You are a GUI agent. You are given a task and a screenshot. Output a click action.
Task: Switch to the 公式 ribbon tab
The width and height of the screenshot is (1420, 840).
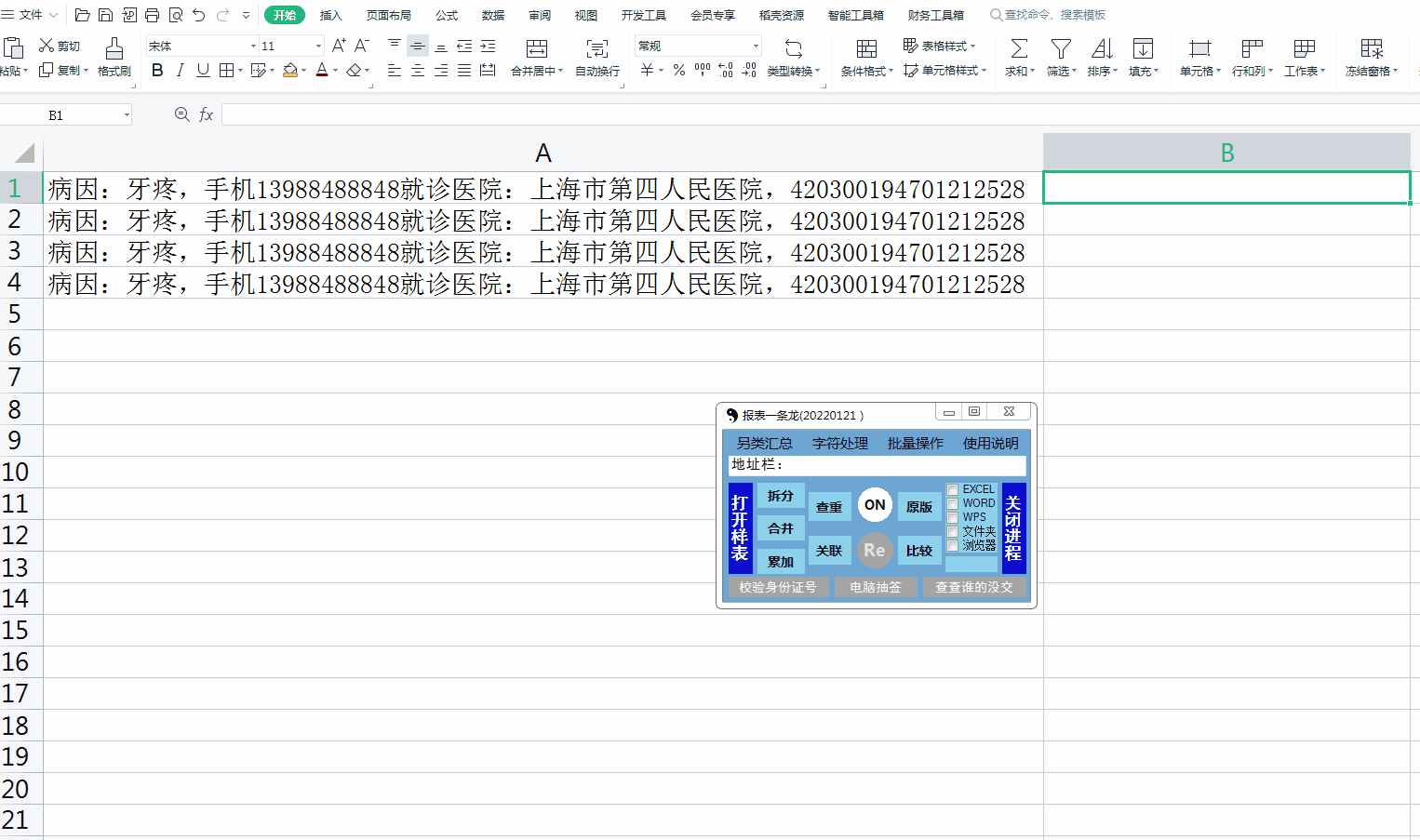pyautogui.click(x=447, y=15)
